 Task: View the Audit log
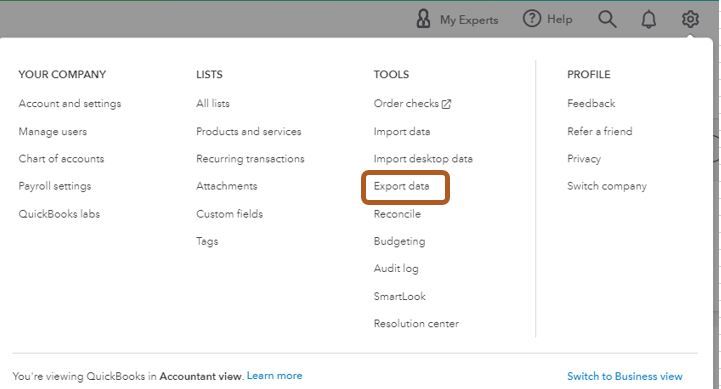[x=396, y=269]
